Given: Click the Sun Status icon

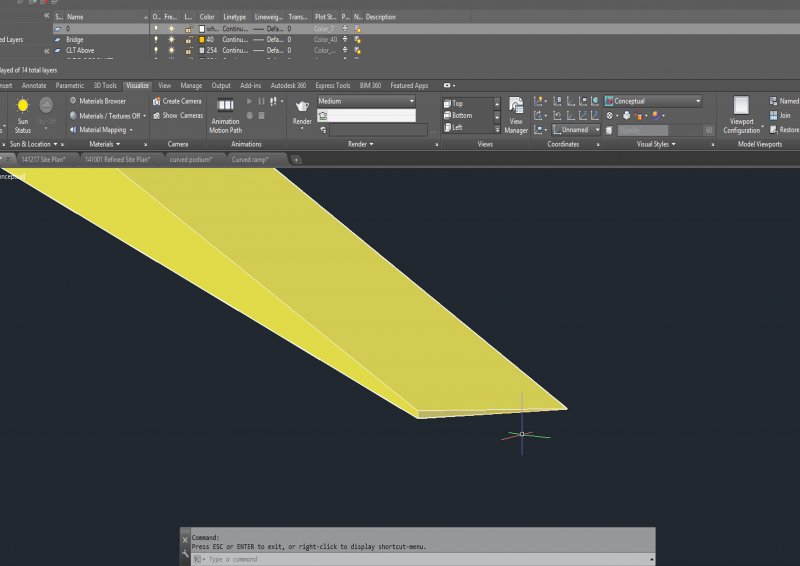Looking at the screenshot, I should 22,107.
